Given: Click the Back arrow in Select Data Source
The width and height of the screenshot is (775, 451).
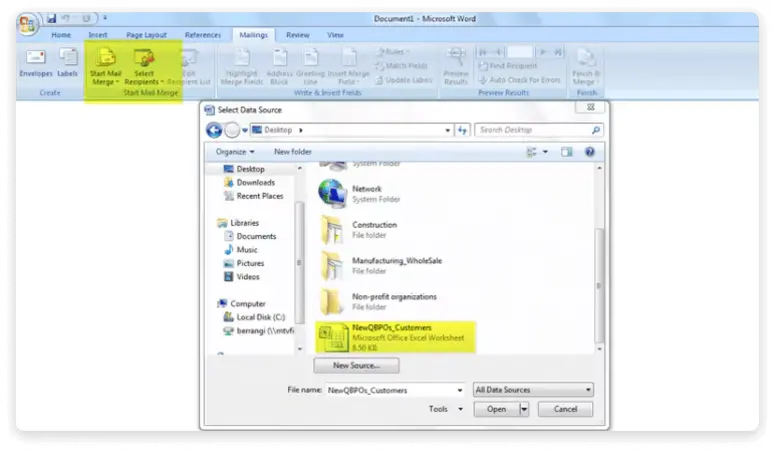Looking at the screenshot, I should [214, 130].
